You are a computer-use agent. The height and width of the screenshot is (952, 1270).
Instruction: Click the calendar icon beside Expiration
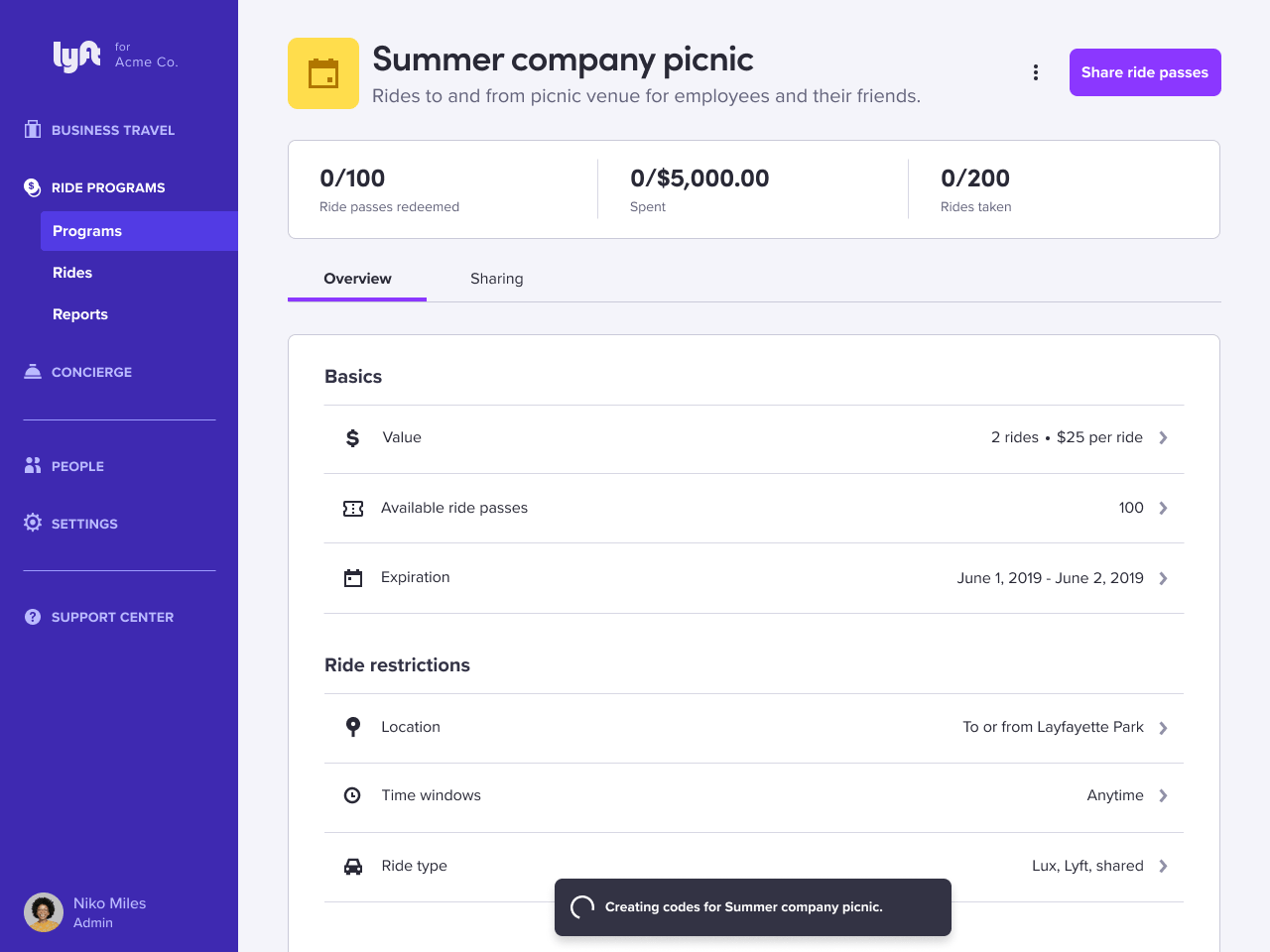[x=353, y=578]
